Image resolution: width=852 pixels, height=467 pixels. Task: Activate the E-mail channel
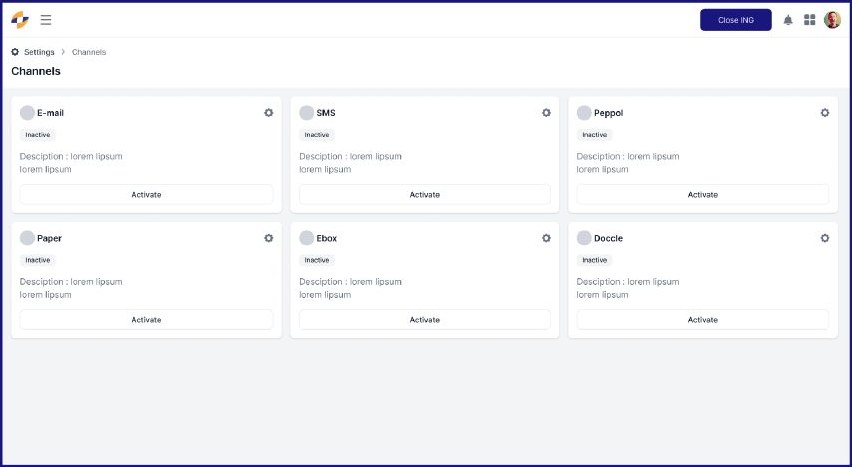point(146,195)
